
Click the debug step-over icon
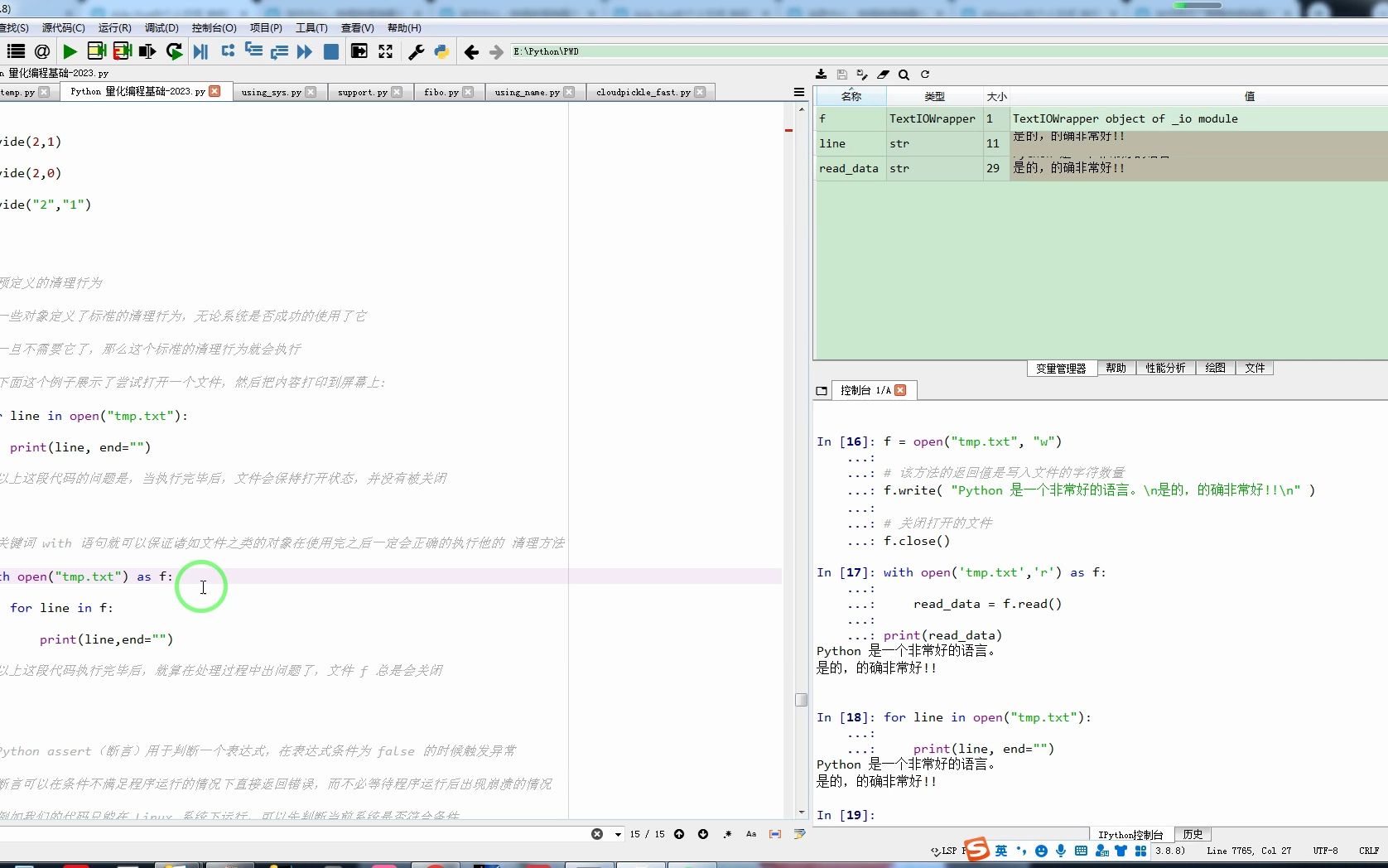coord(228,51)
